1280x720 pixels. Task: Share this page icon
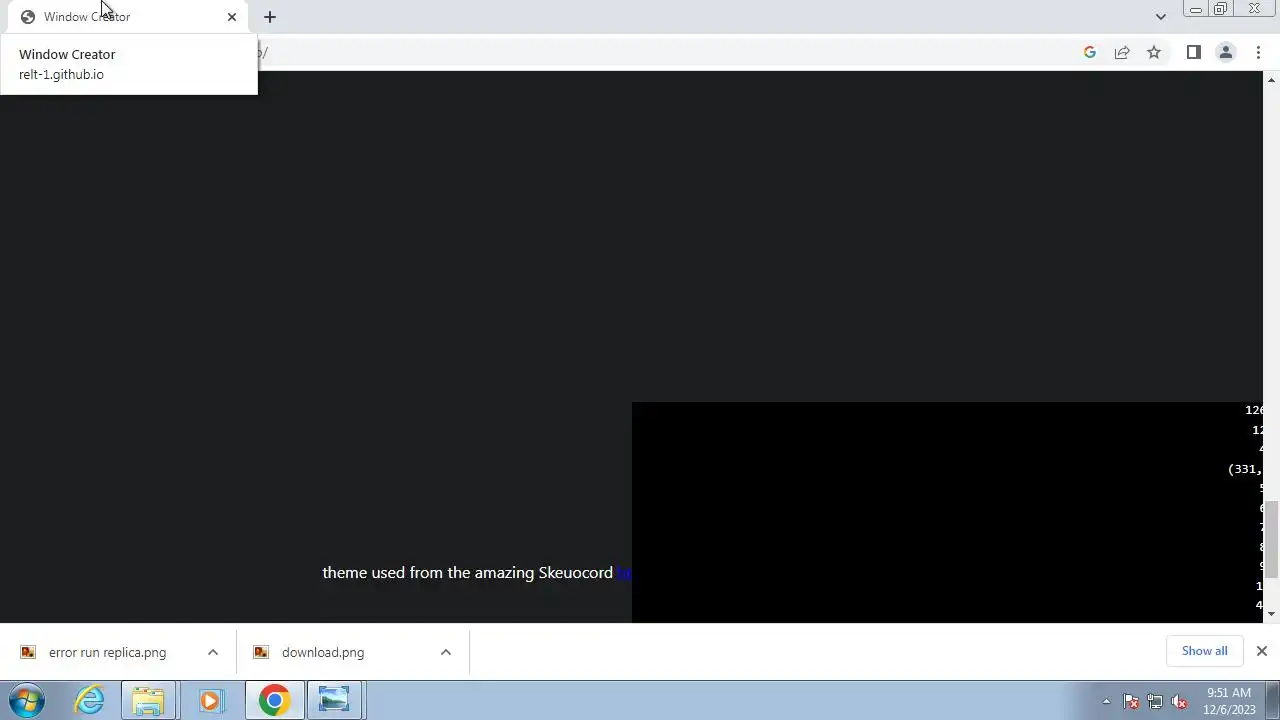pyautogui.click(x=1122, y=52)
